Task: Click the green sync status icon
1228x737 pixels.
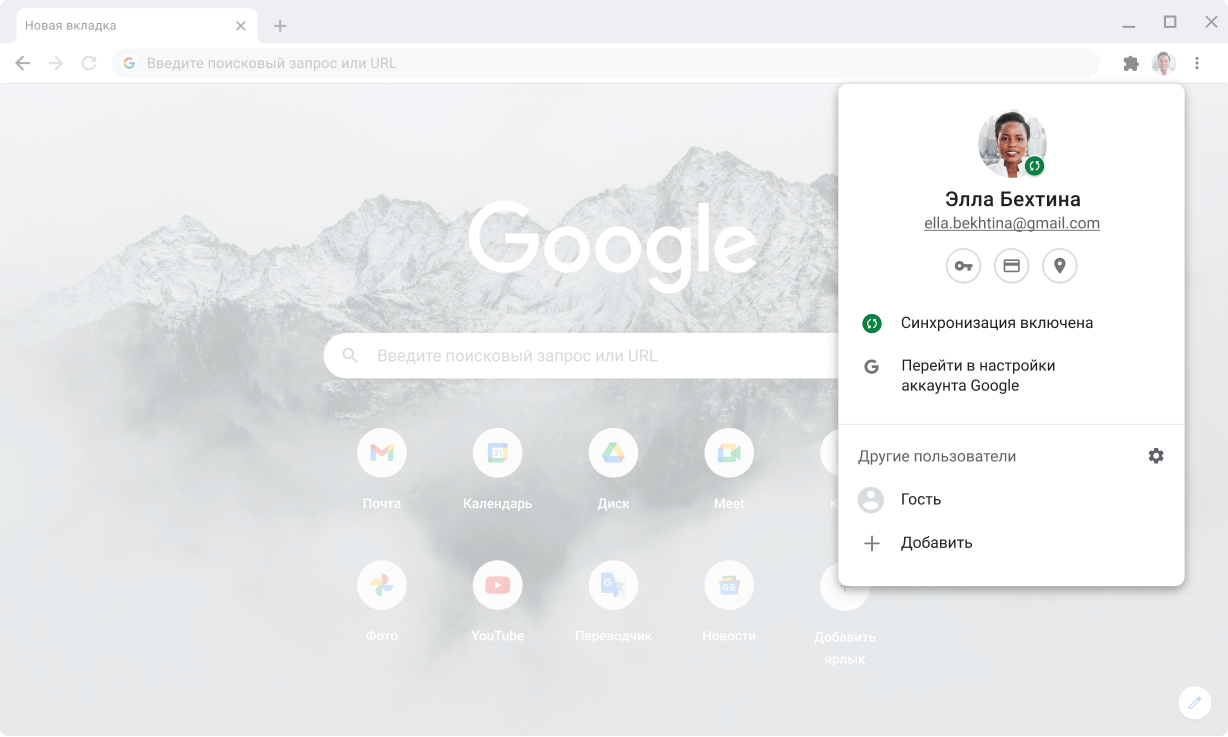Action: pyautogui.click(x=872, y=323)
